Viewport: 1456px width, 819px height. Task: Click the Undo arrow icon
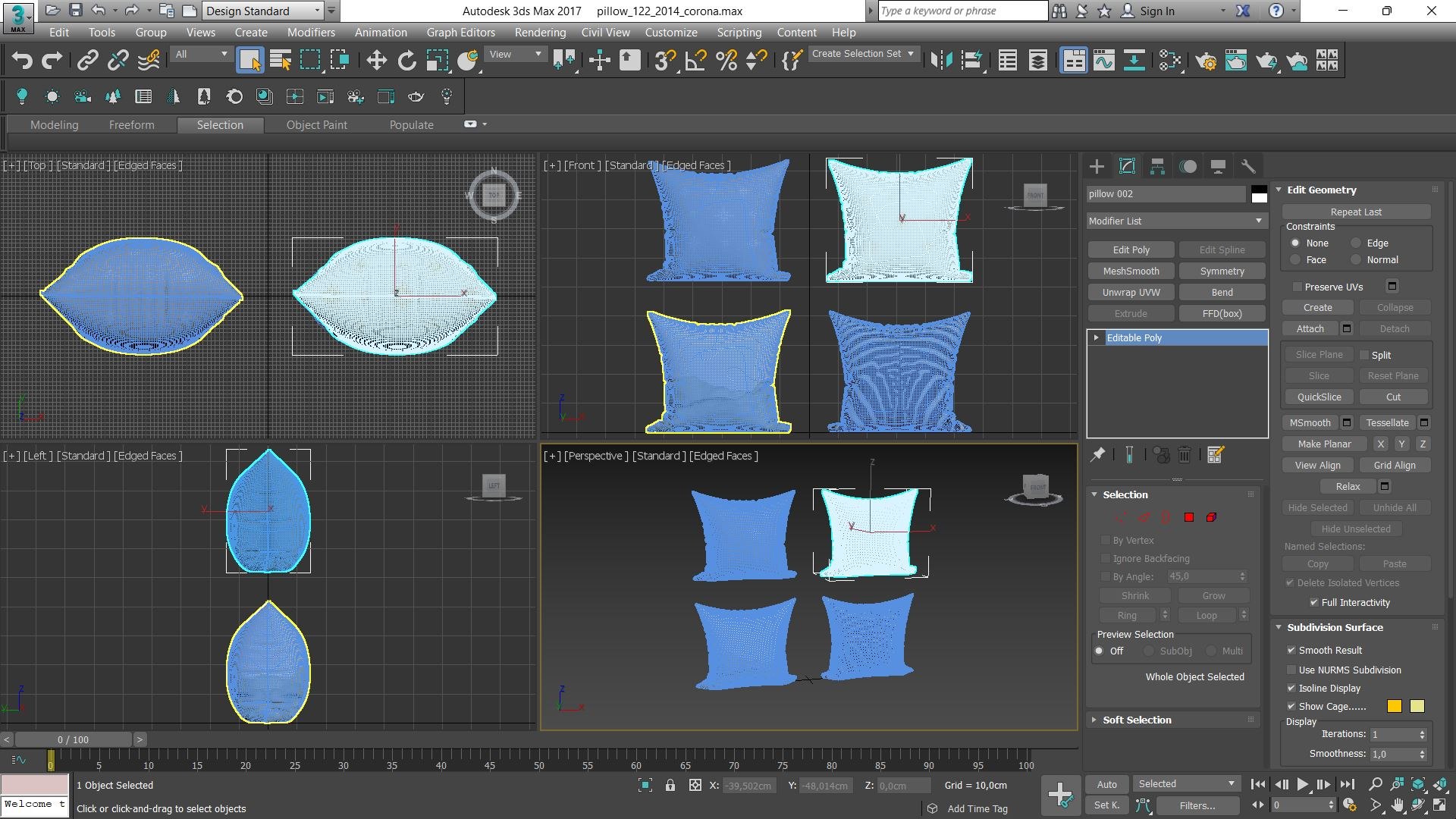coord(22,61)
